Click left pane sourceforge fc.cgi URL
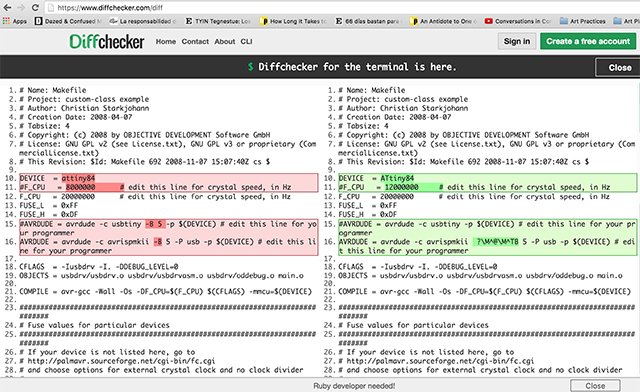This screenshot has width=640, height=392. pyautogui.click(x=121, y=361)
